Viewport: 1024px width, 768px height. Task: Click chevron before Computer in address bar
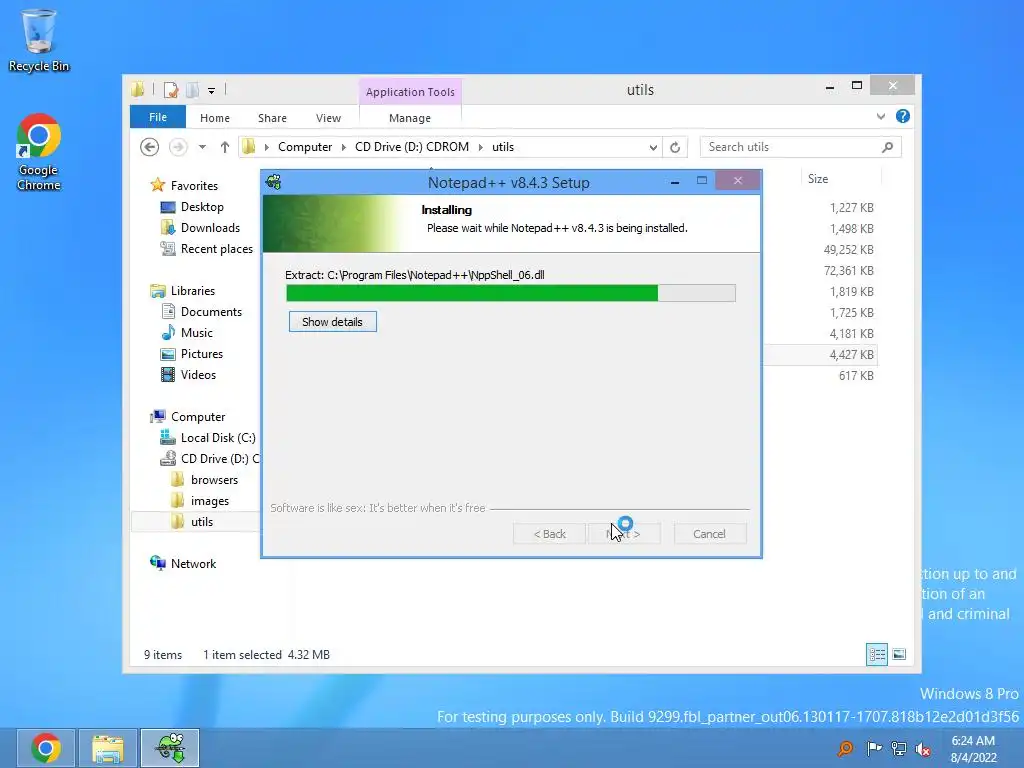266,148
